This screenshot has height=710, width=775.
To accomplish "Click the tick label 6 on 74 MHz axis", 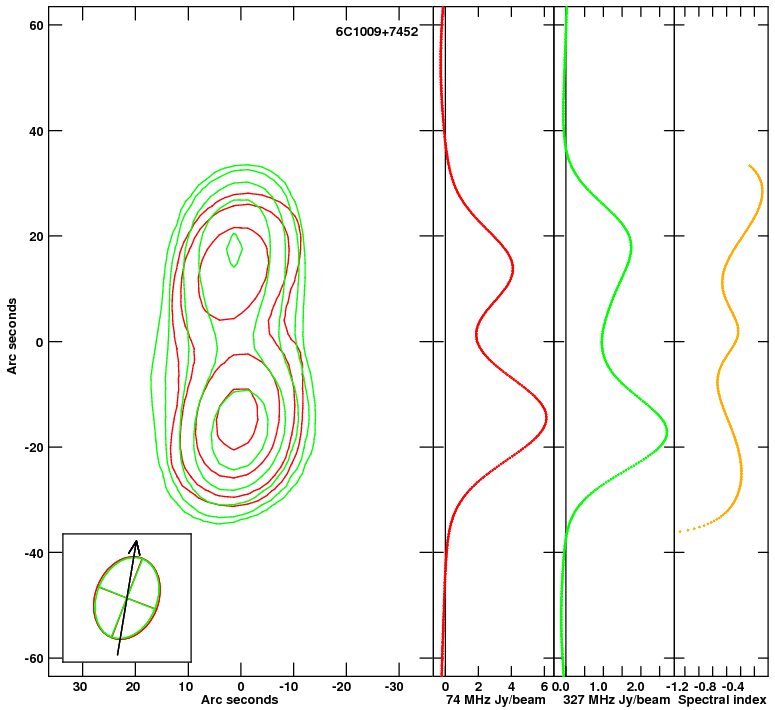I will (x=544, y=687).
